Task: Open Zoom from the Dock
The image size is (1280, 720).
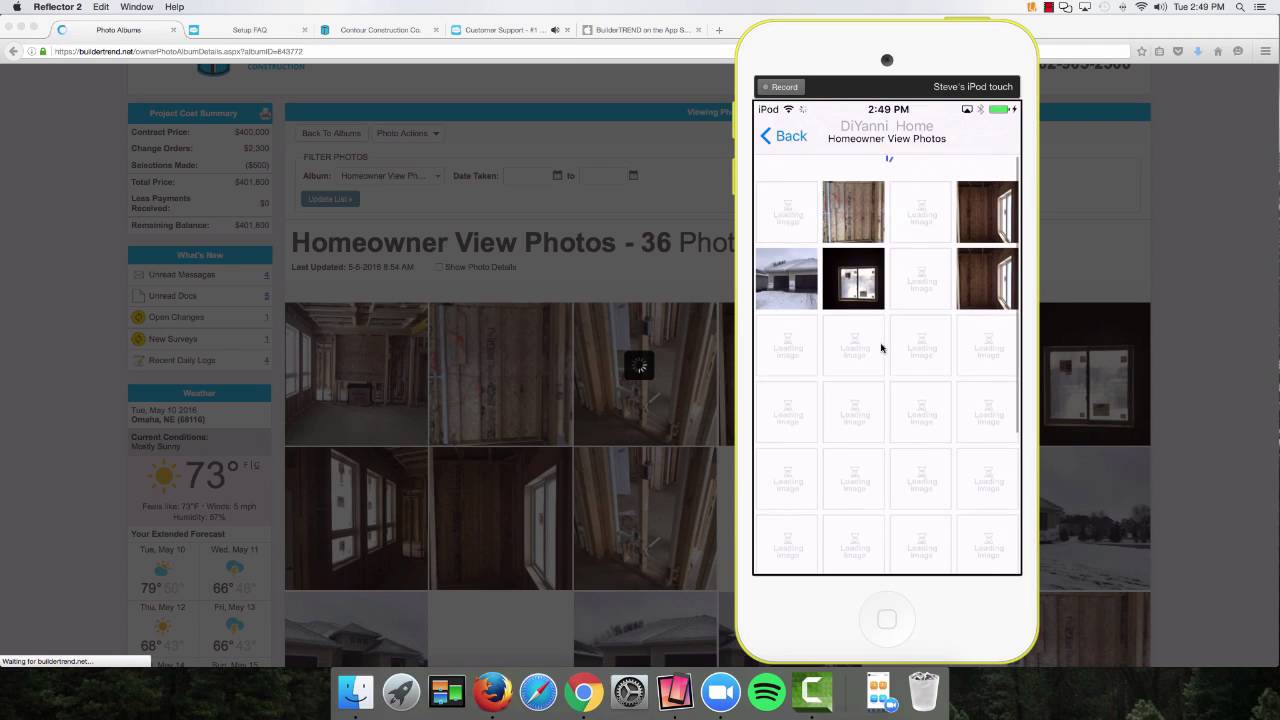Action: pyautogui.click(x=721, y=692)
